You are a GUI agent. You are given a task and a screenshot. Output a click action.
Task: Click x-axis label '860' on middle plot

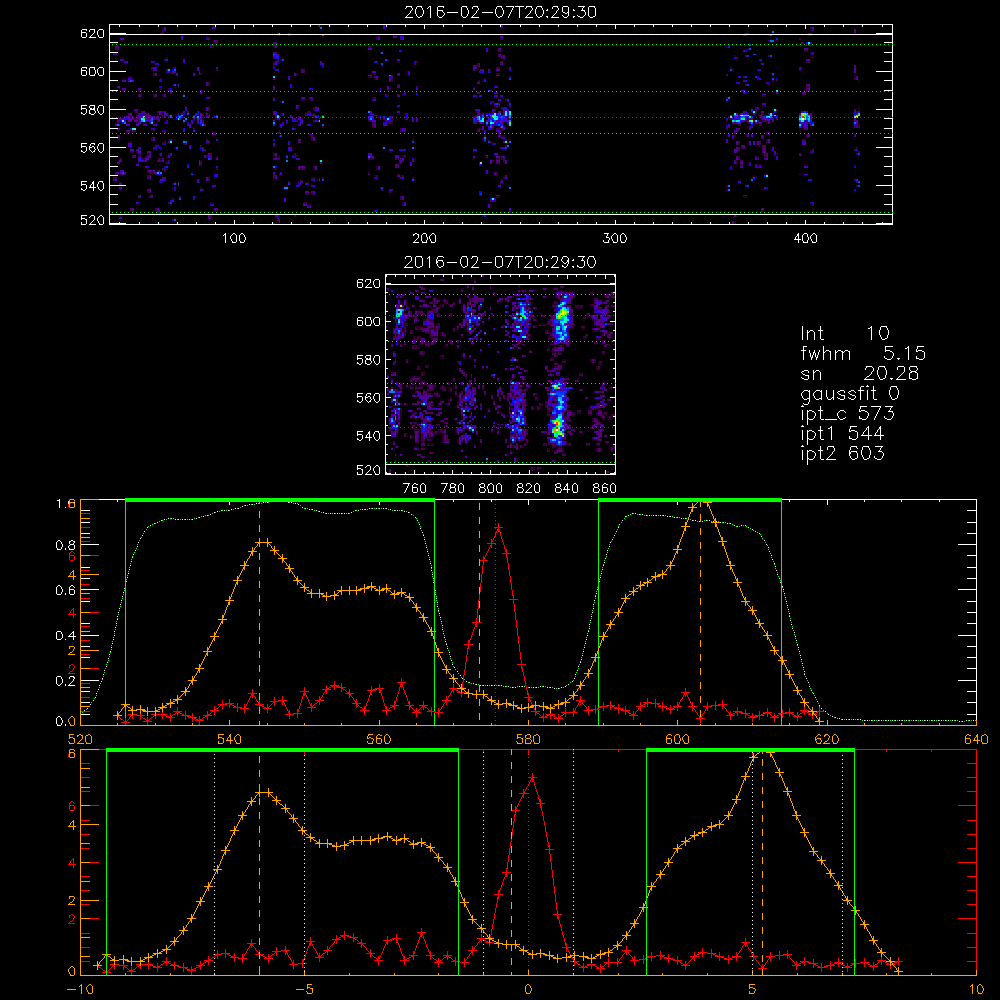click(605, 489)
